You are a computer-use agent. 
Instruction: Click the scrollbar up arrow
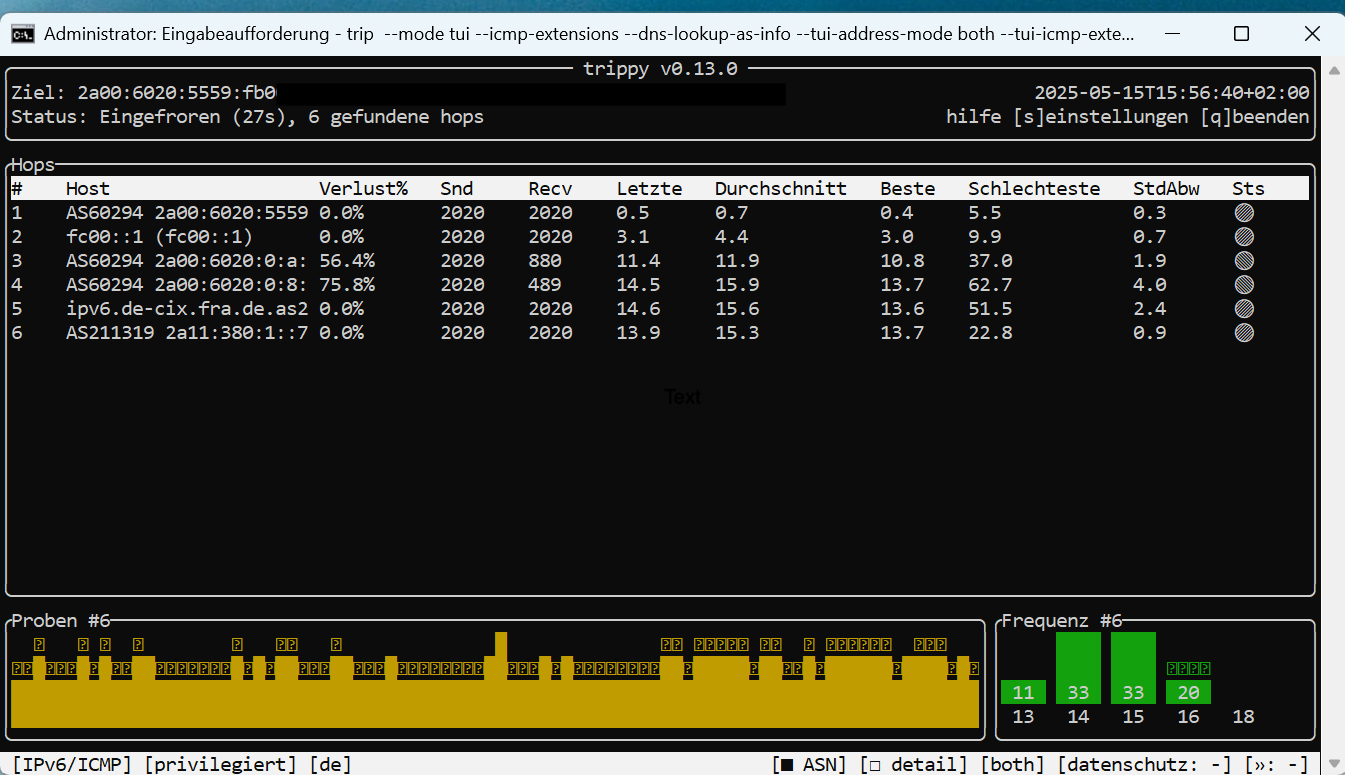[x=1333, y=72]
